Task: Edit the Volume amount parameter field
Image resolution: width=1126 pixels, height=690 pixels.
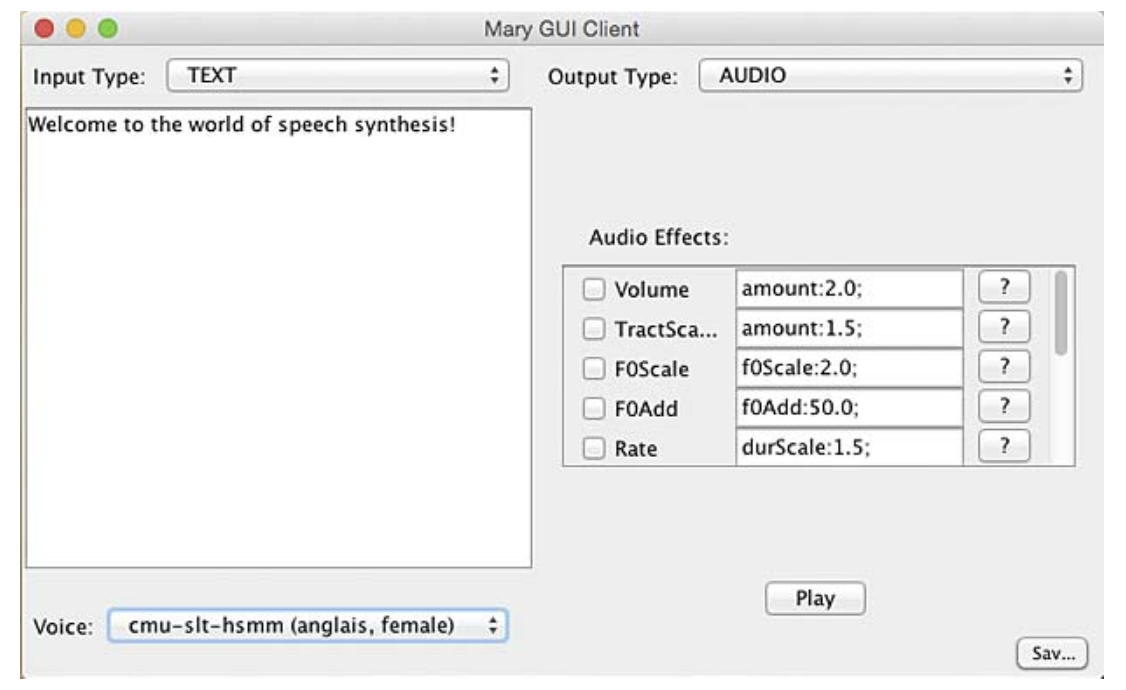Action: click(x=849, y=289)
